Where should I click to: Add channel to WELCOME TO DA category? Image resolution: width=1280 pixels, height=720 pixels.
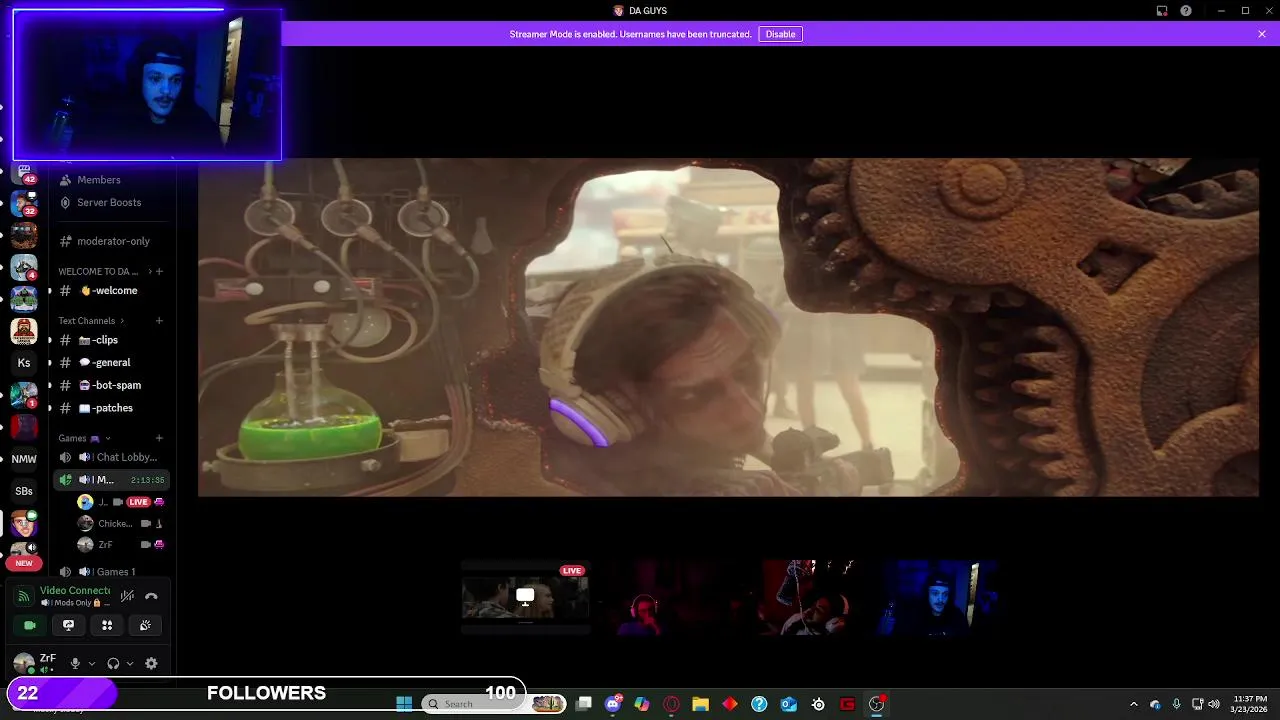pos(159,271)
